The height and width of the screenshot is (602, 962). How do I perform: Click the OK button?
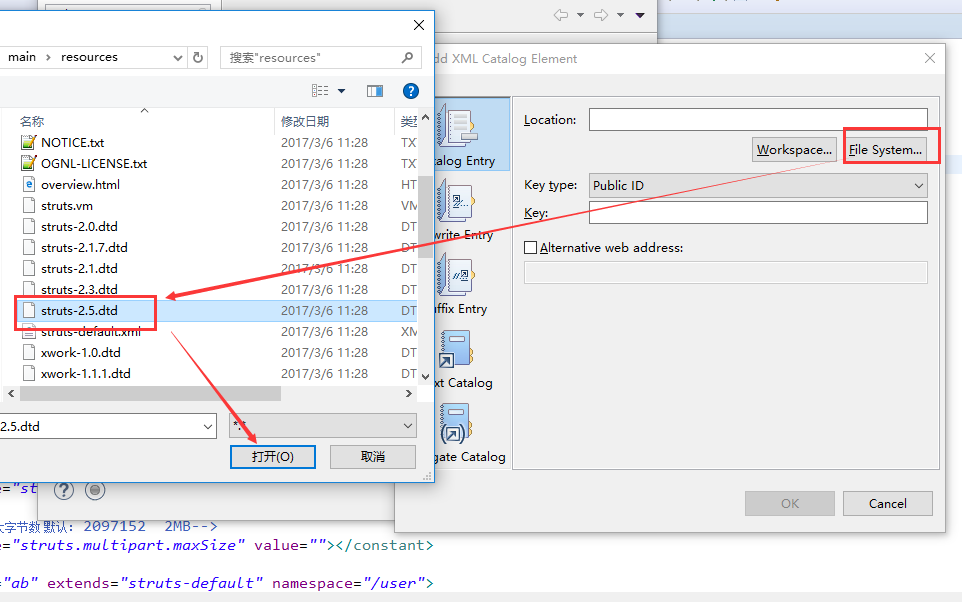click(x=790, y=504)
